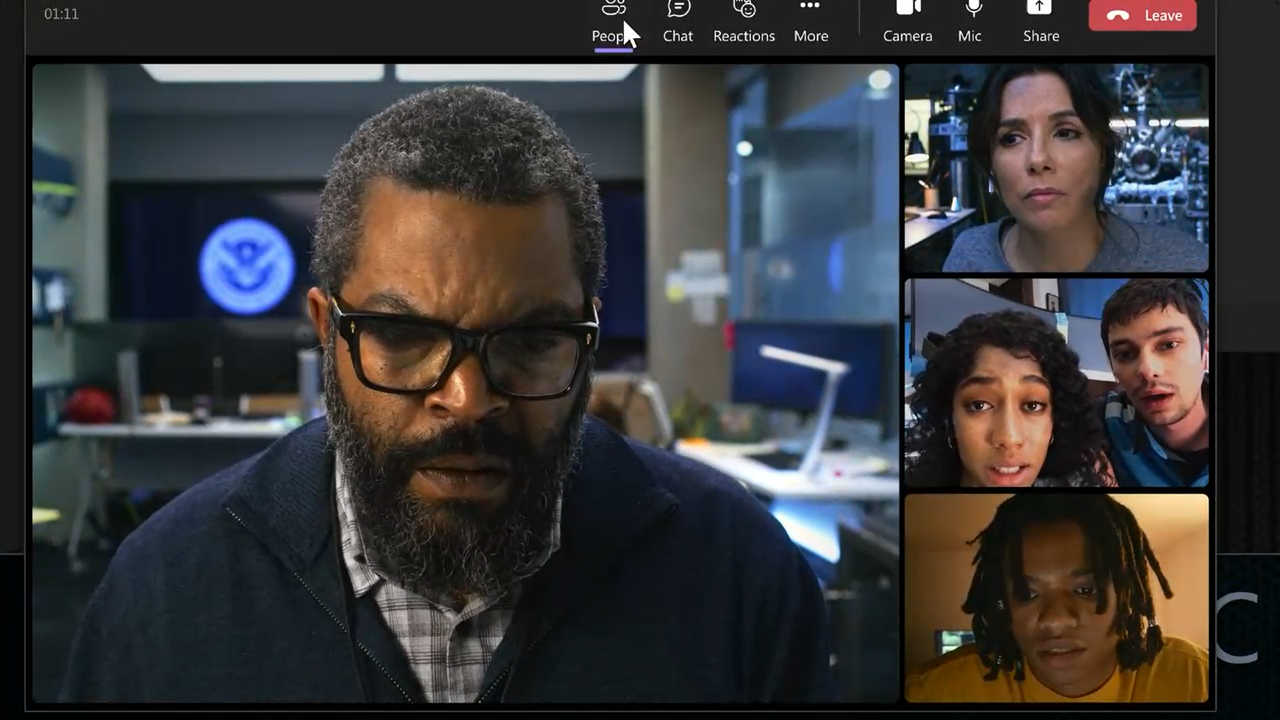This screenshot has width=1280, height=720.
Task: Select the woman in lab video tile
Action: (1057, 168)
